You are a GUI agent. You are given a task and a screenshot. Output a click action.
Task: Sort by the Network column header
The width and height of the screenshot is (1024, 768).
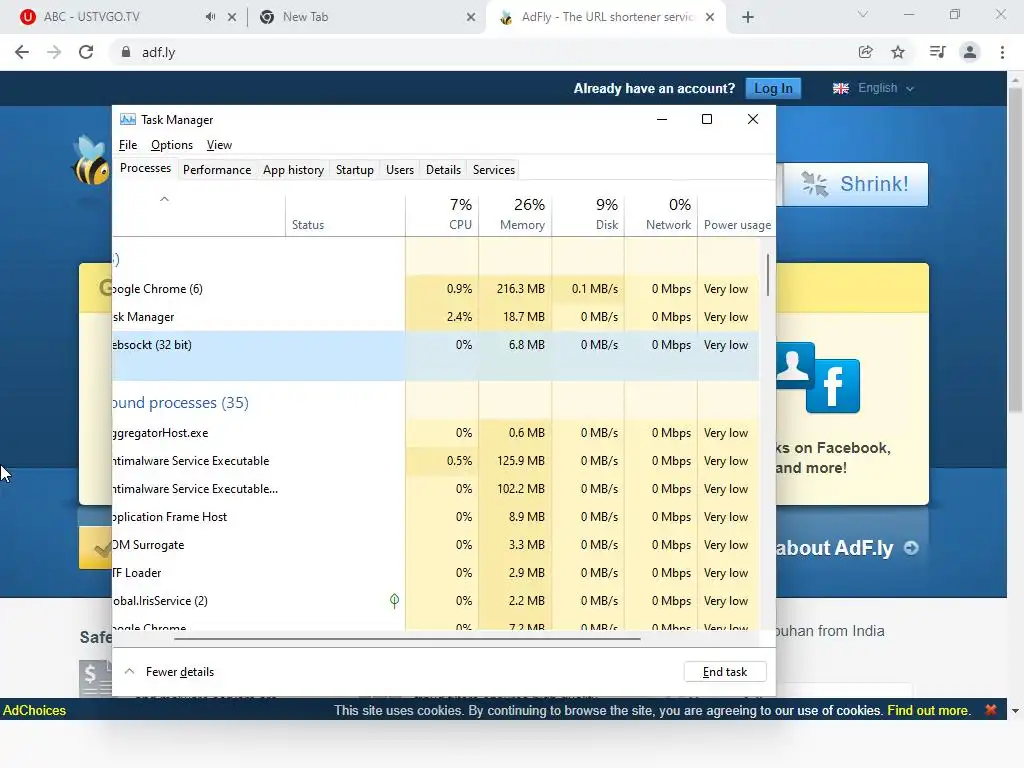point(661,214)
